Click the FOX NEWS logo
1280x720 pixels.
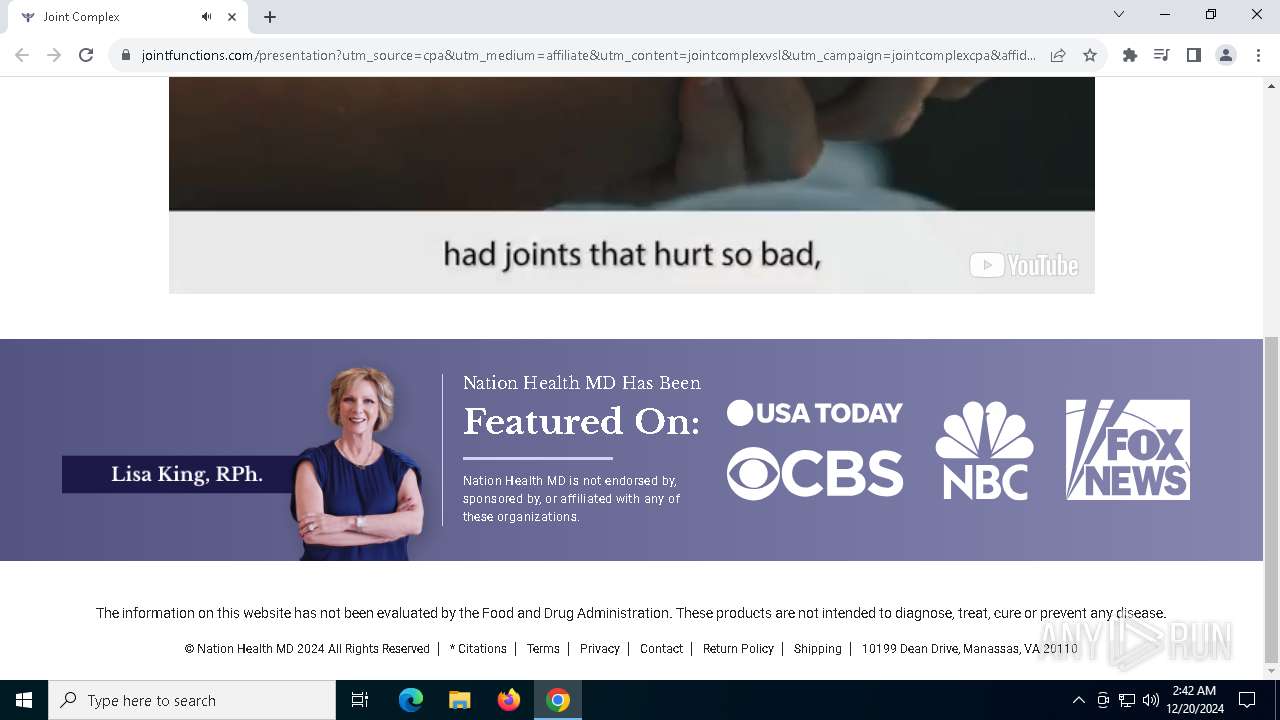point(1128,450)
